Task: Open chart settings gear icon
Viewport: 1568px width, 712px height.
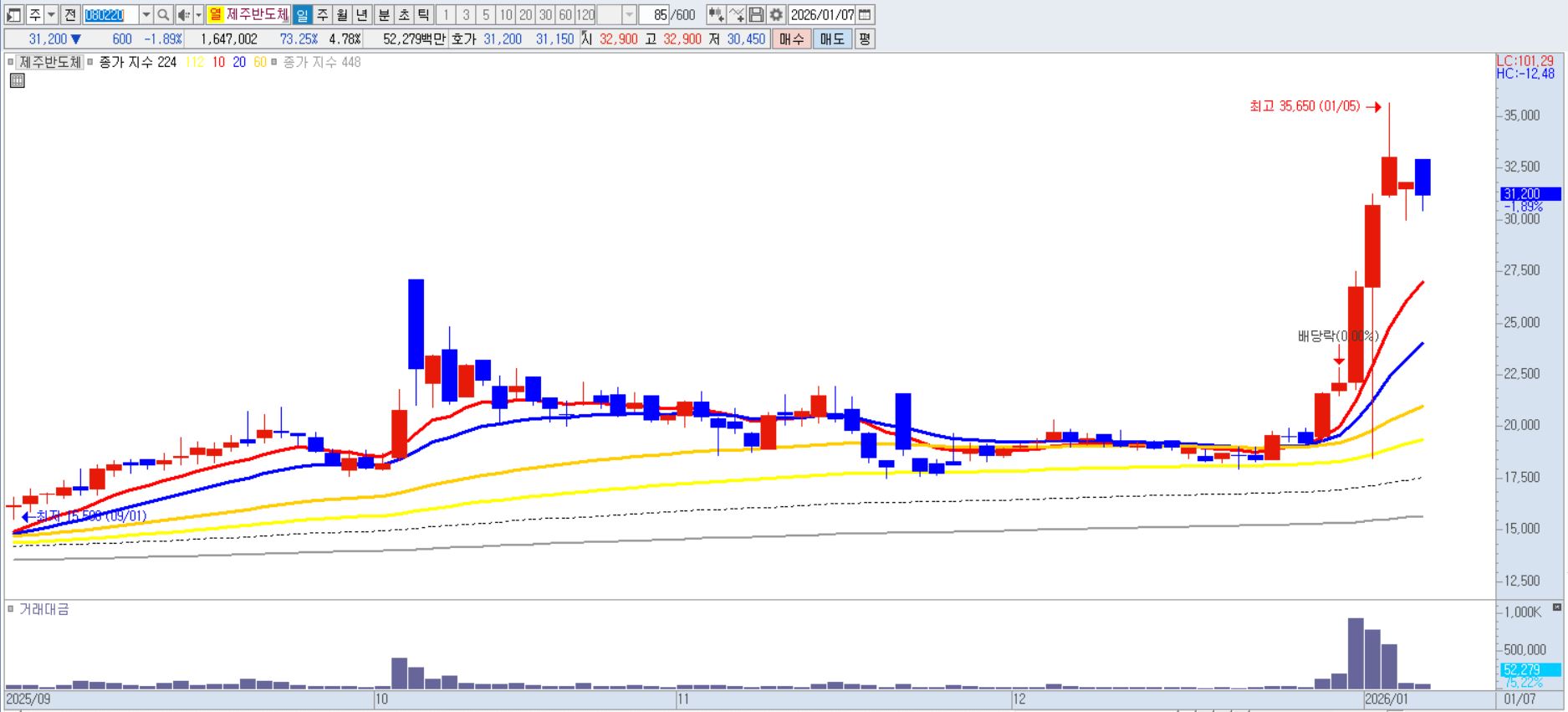Action: 776,15
